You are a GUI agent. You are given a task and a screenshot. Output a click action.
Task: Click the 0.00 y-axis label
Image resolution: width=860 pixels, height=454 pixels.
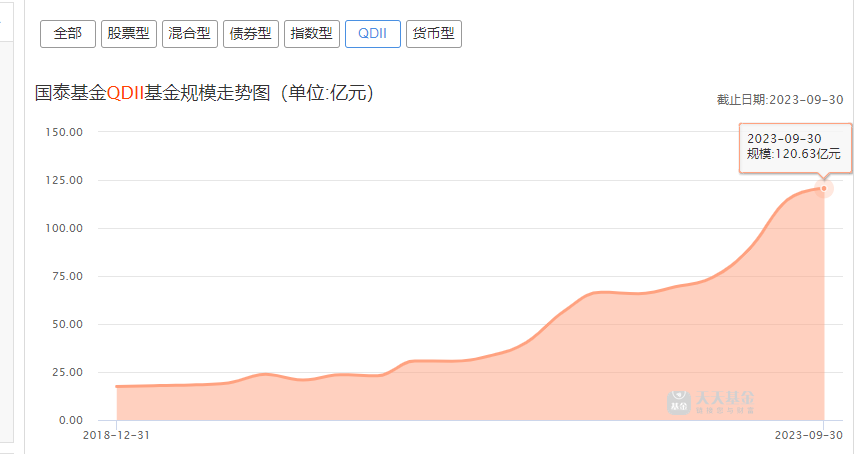click(71, 421)
